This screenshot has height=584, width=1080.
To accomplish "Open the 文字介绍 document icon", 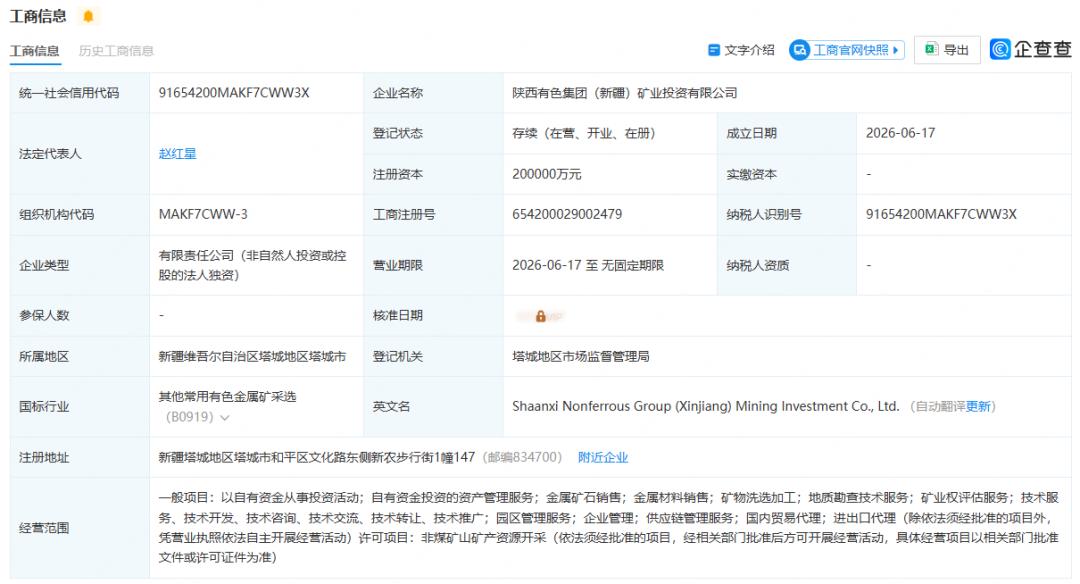I will (714, 50).
